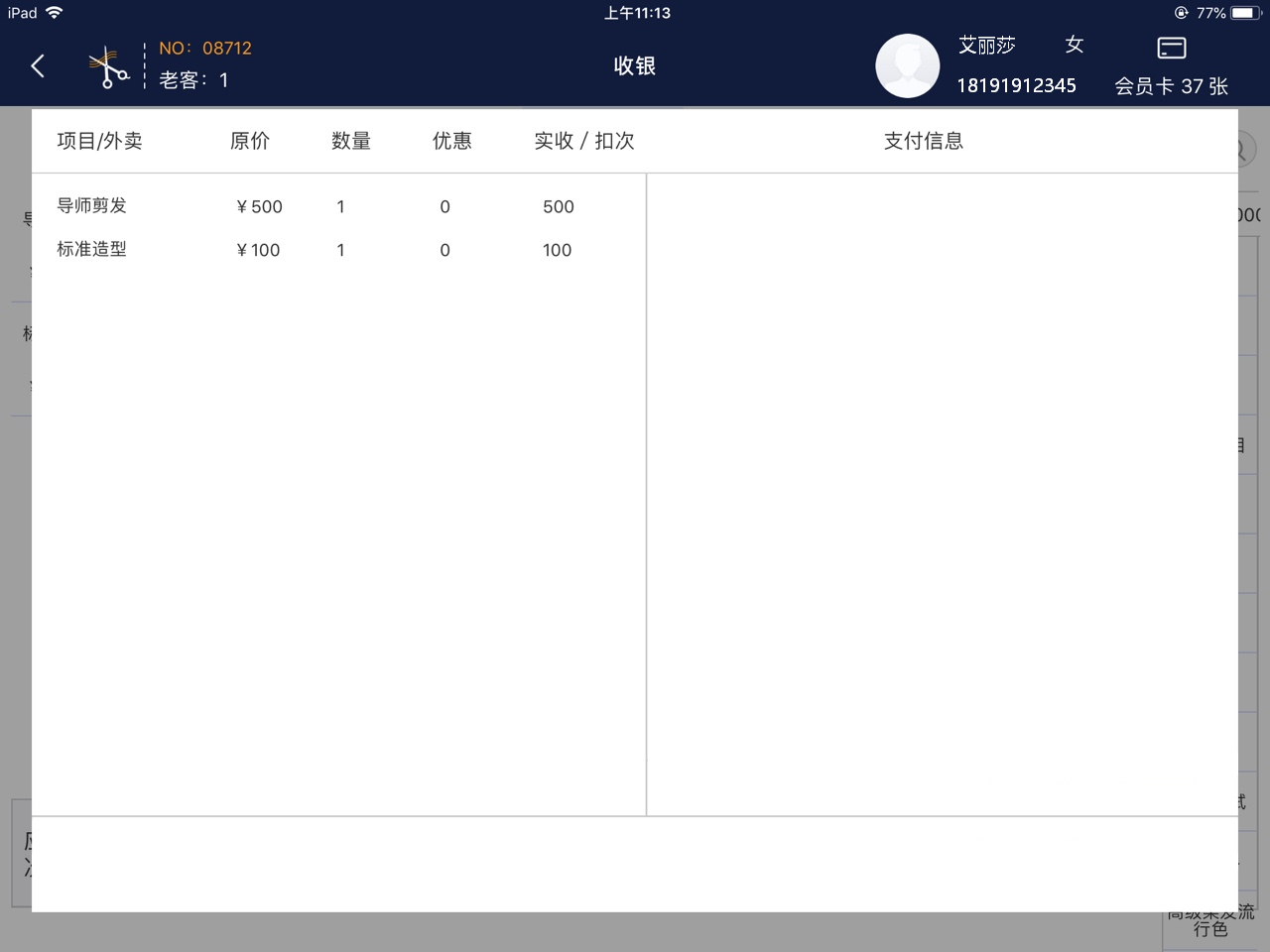Screen dimensions: 1270x952
Task: Click the 100 received amount
Action: [x=557, y=250]
